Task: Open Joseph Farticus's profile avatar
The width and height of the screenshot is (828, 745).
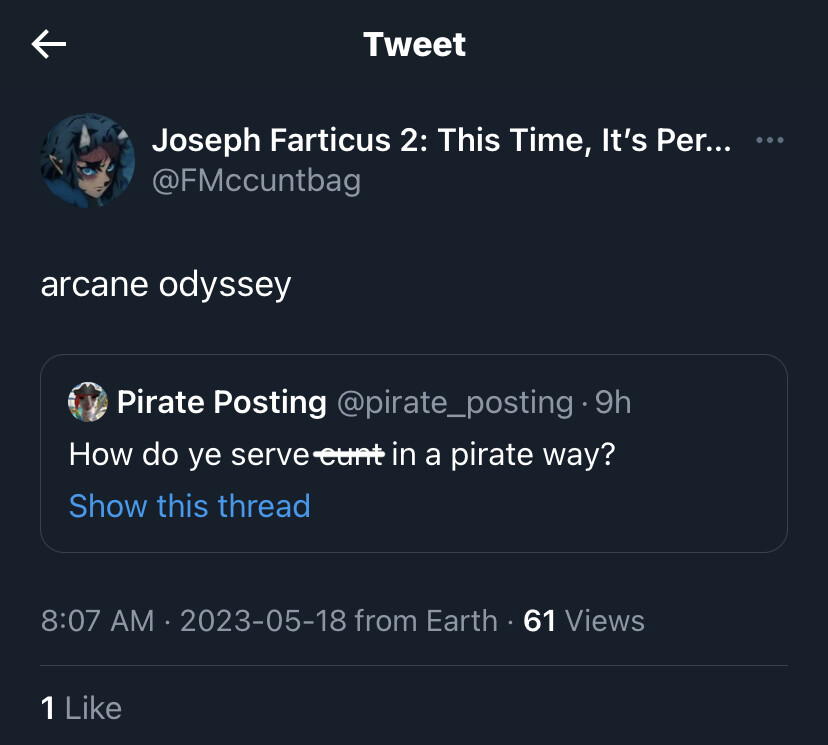Action: [x=88, y=161]
